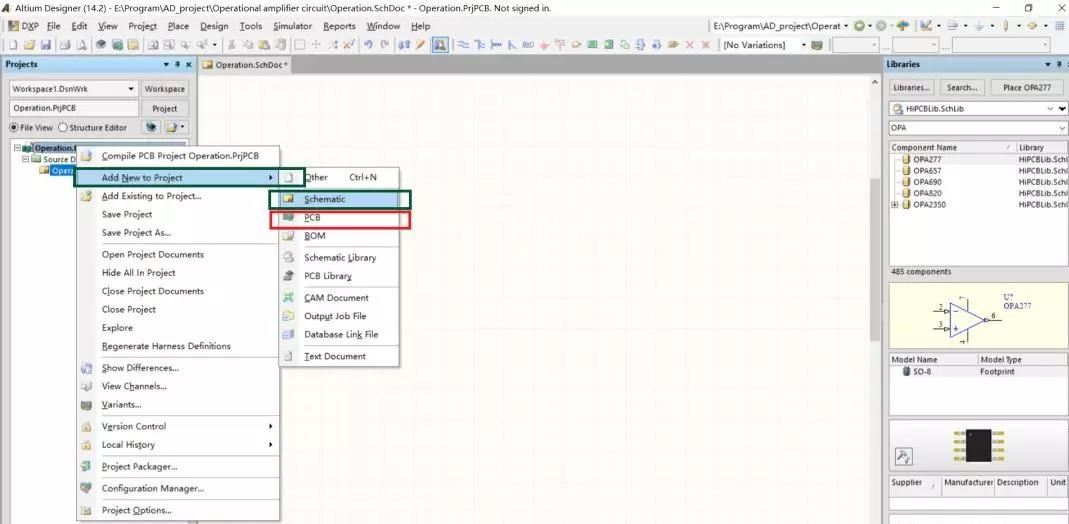
Task: Choose PCB from the Add New submenu
Action: coord(312,217)
